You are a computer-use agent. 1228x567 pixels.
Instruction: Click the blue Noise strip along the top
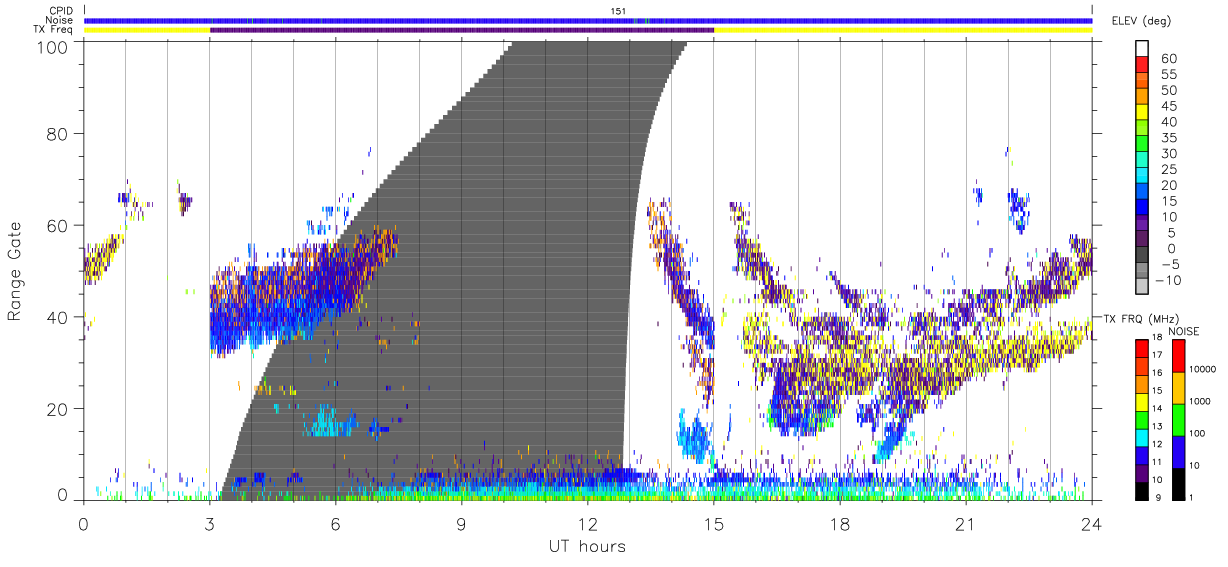click(x=588, y=20)
